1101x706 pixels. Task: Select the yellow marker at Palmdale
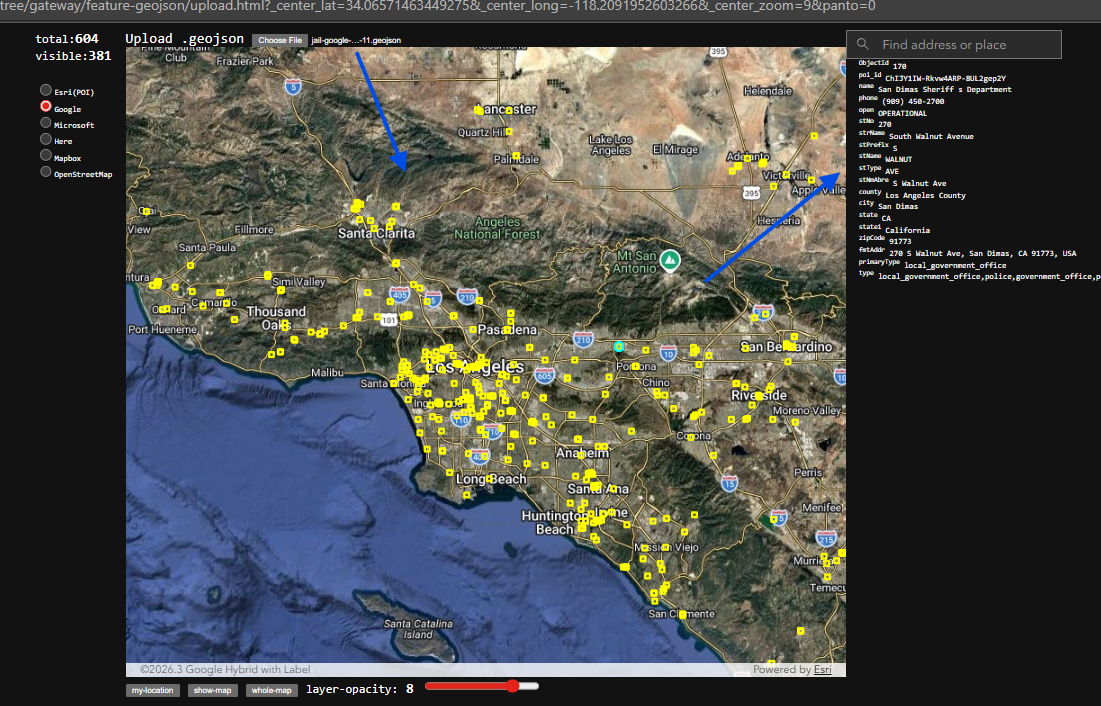click(516, 158)
